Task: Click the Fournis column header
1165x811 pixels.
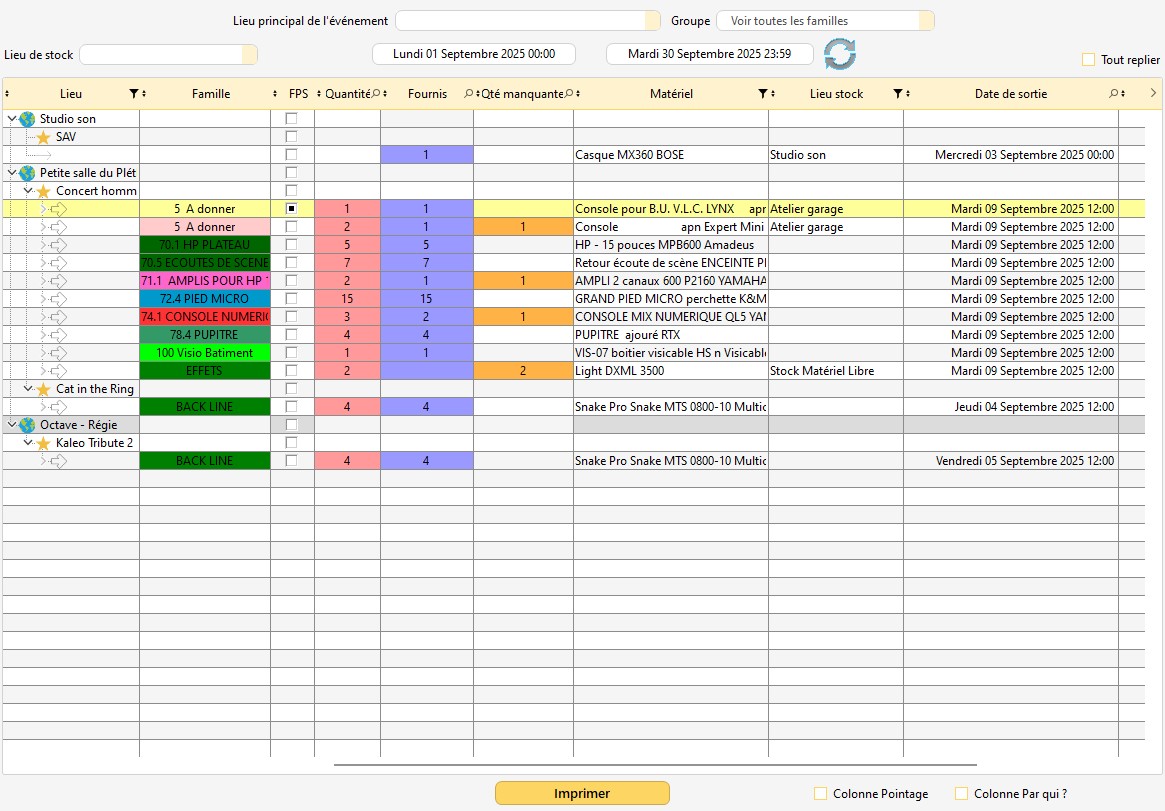Action: pyautogui.click(x=427, y=94)
